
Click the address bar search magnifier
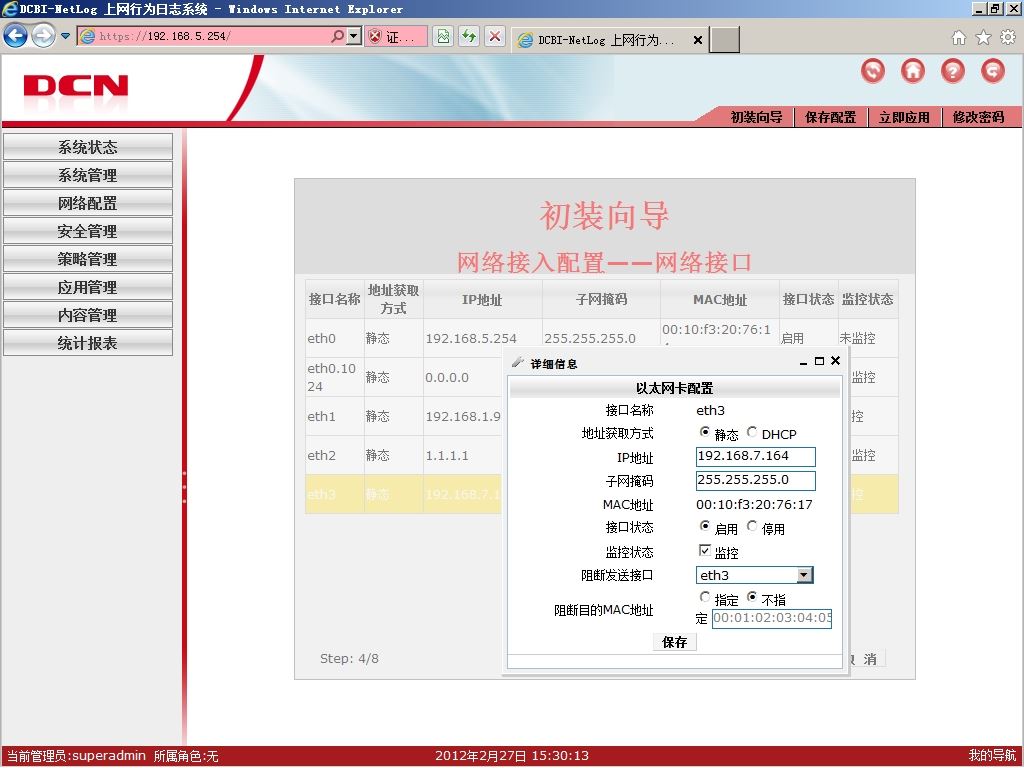pyautogui.click(x=337, y=37)
